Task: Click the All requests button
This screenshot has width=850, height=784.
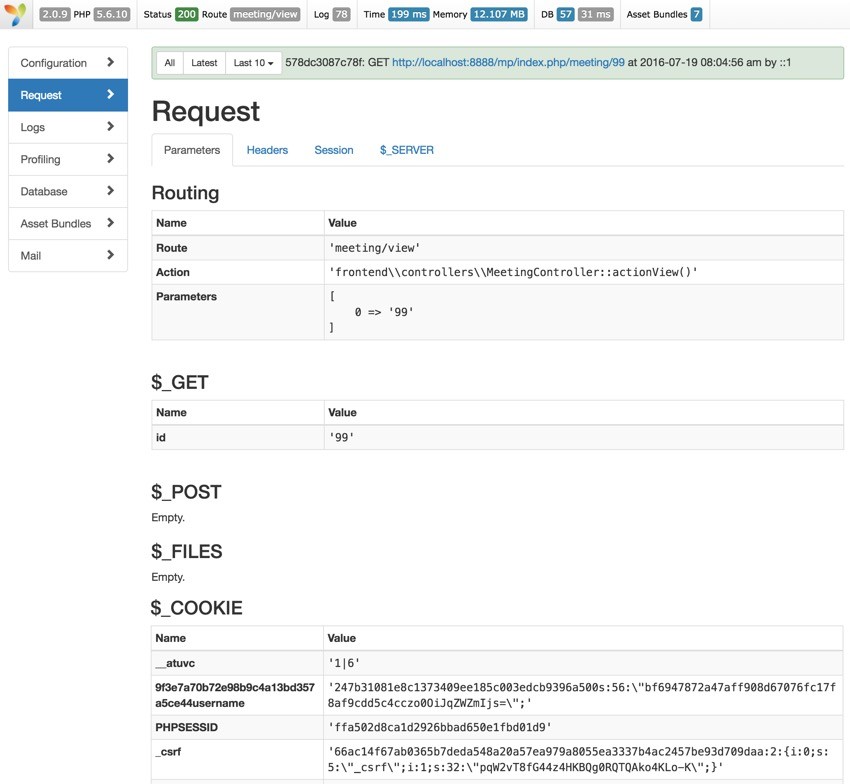Action: 170,63
